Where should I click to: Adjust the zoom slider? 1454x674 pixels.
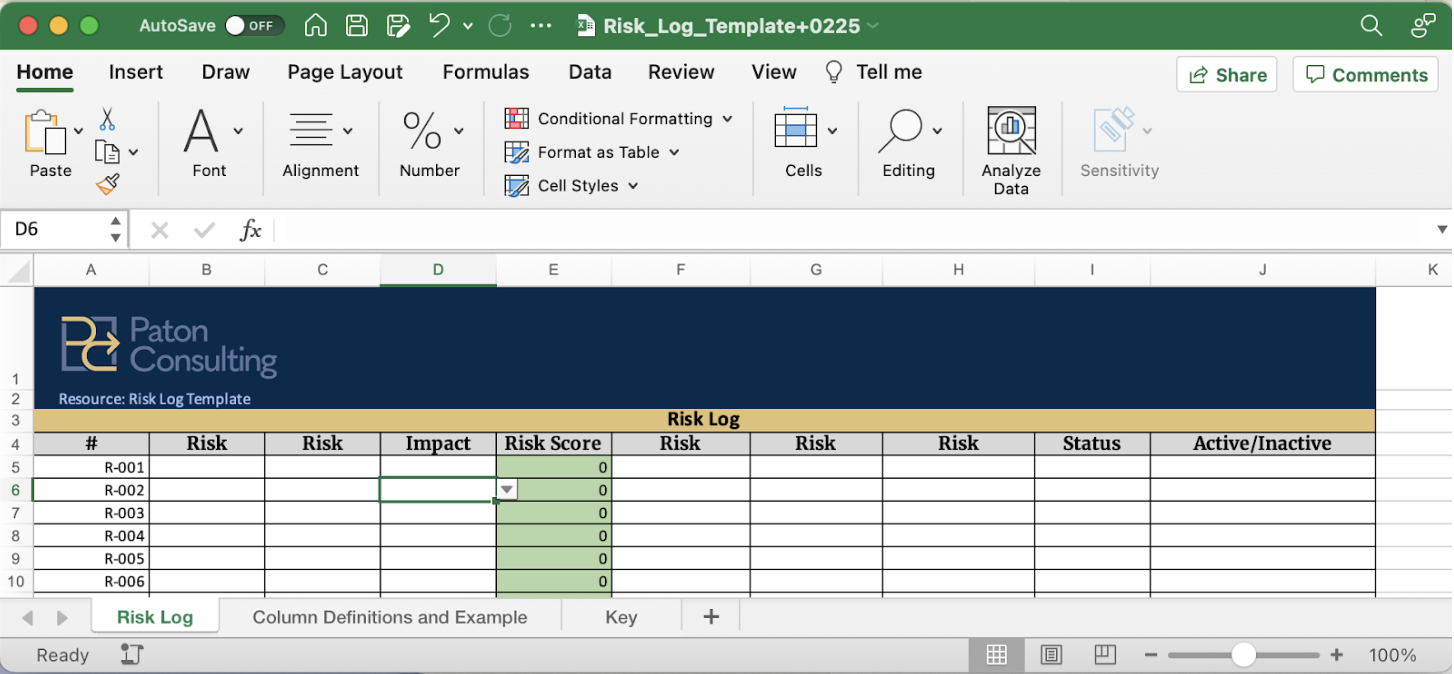pyautogui.click(x=1244, y=655)
